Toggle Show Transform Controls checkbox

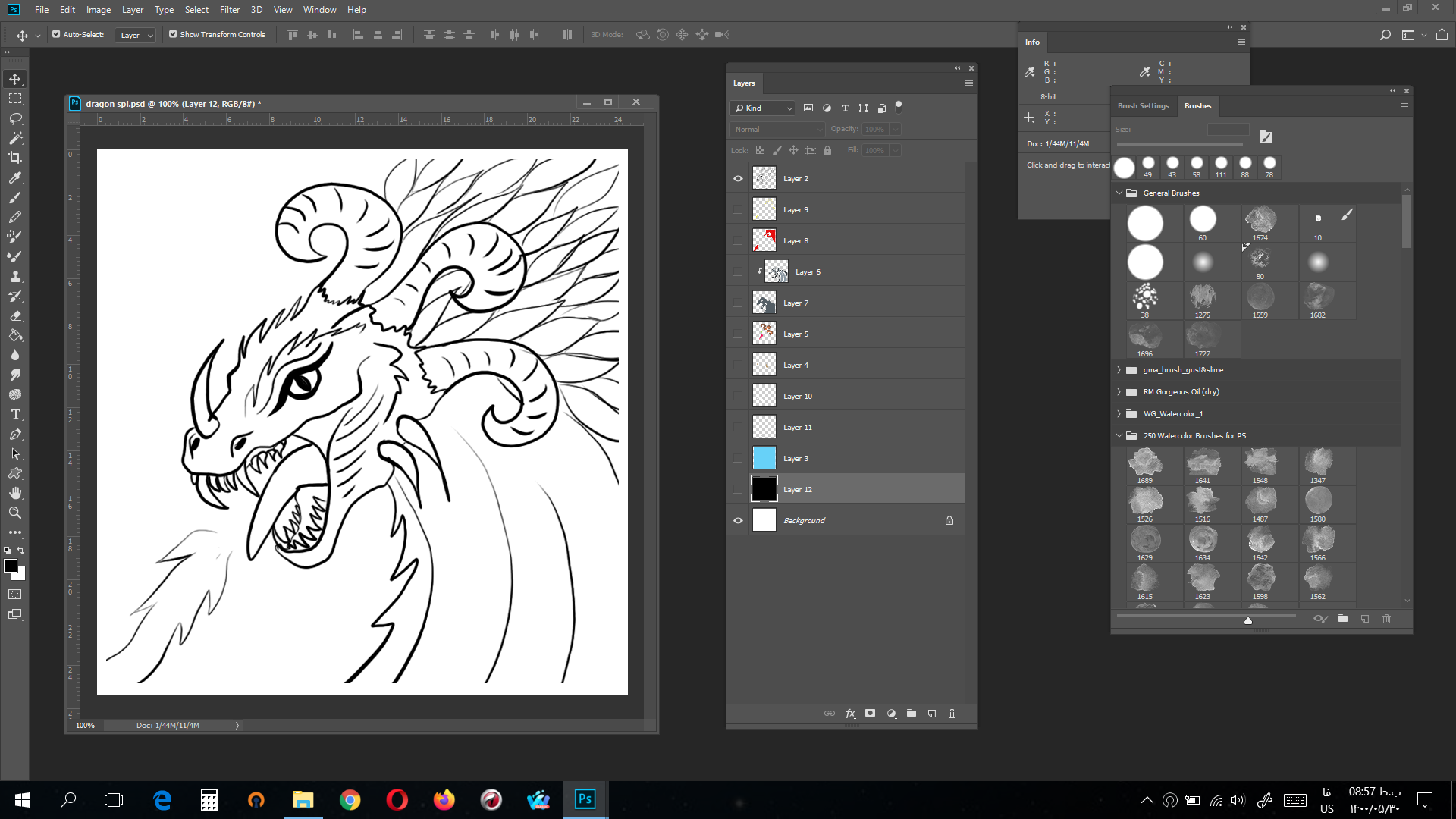click(173, 34)
